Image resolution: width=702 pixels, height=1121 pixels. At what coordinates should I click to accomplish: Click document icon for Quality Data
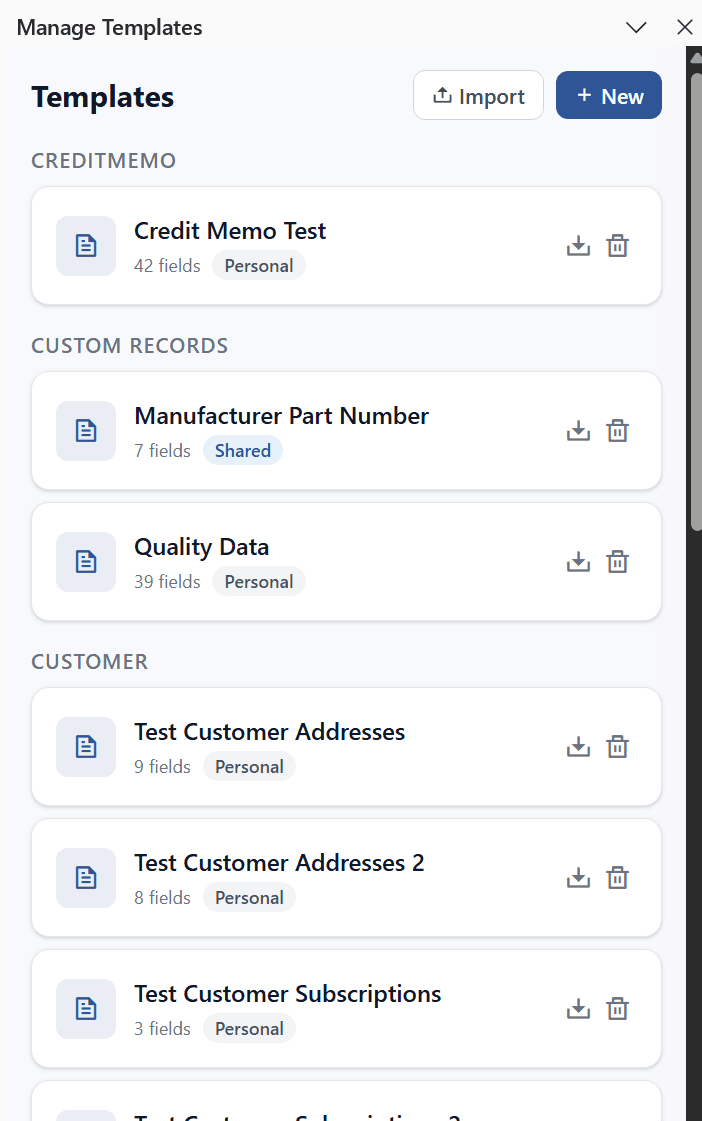click(86, 562)
